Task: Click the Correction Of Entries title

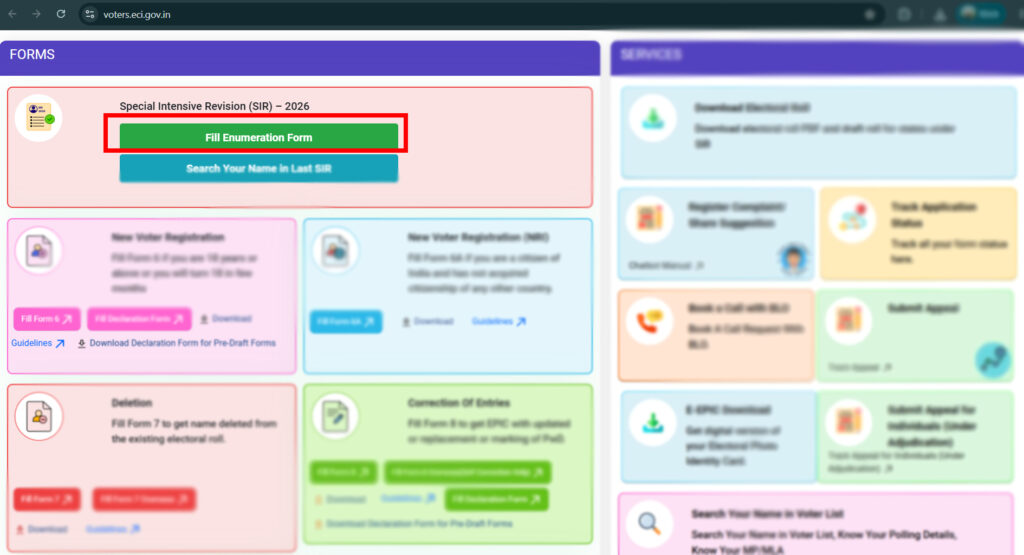Action: coord(458,403)
